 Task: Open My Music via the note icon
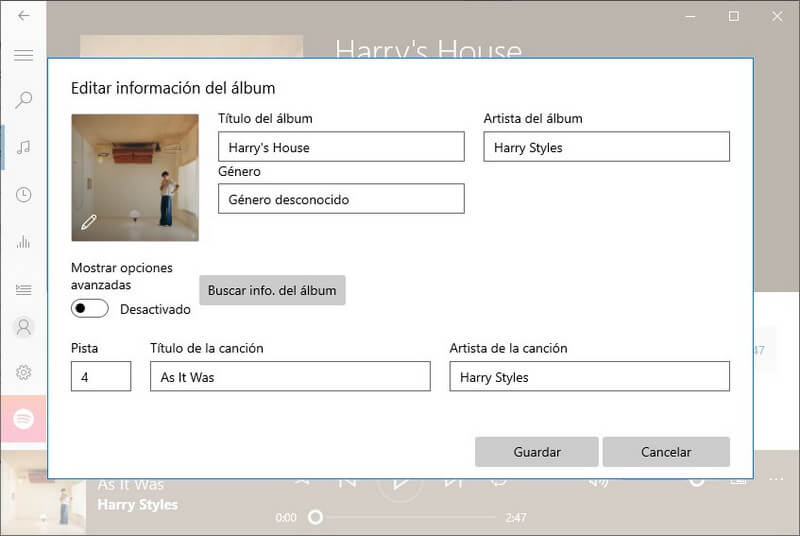[x=23, y=147]
